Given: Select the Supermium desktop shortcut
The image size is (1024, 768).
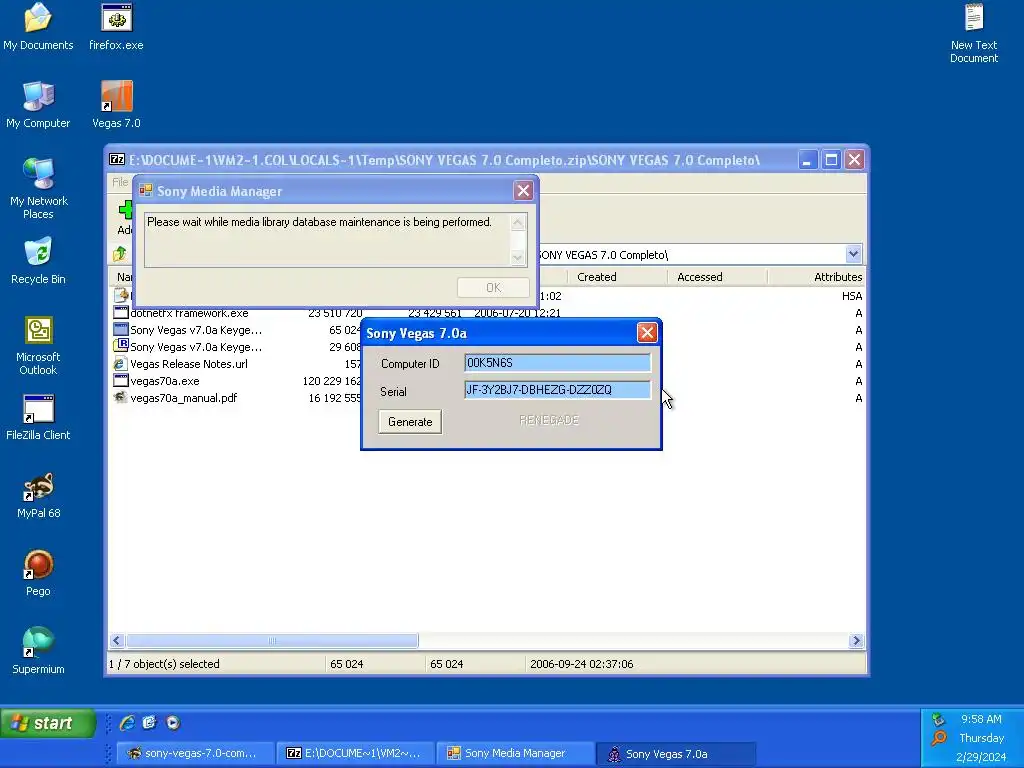Looking at the screenshot, I should (x=38, y=650).
